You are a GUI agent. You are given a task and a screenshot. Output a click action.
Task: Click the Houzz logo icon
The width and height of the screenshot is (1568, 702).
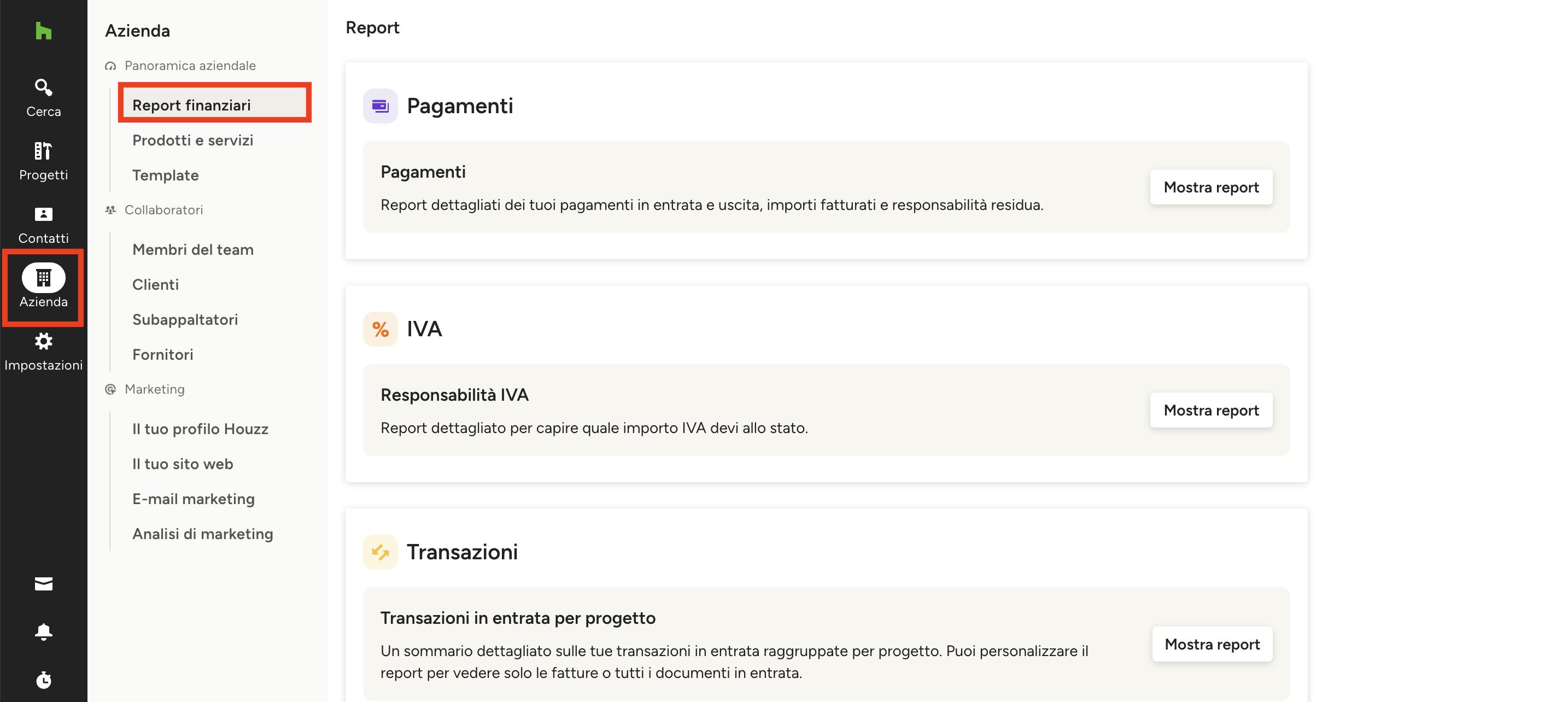point(43,31)
